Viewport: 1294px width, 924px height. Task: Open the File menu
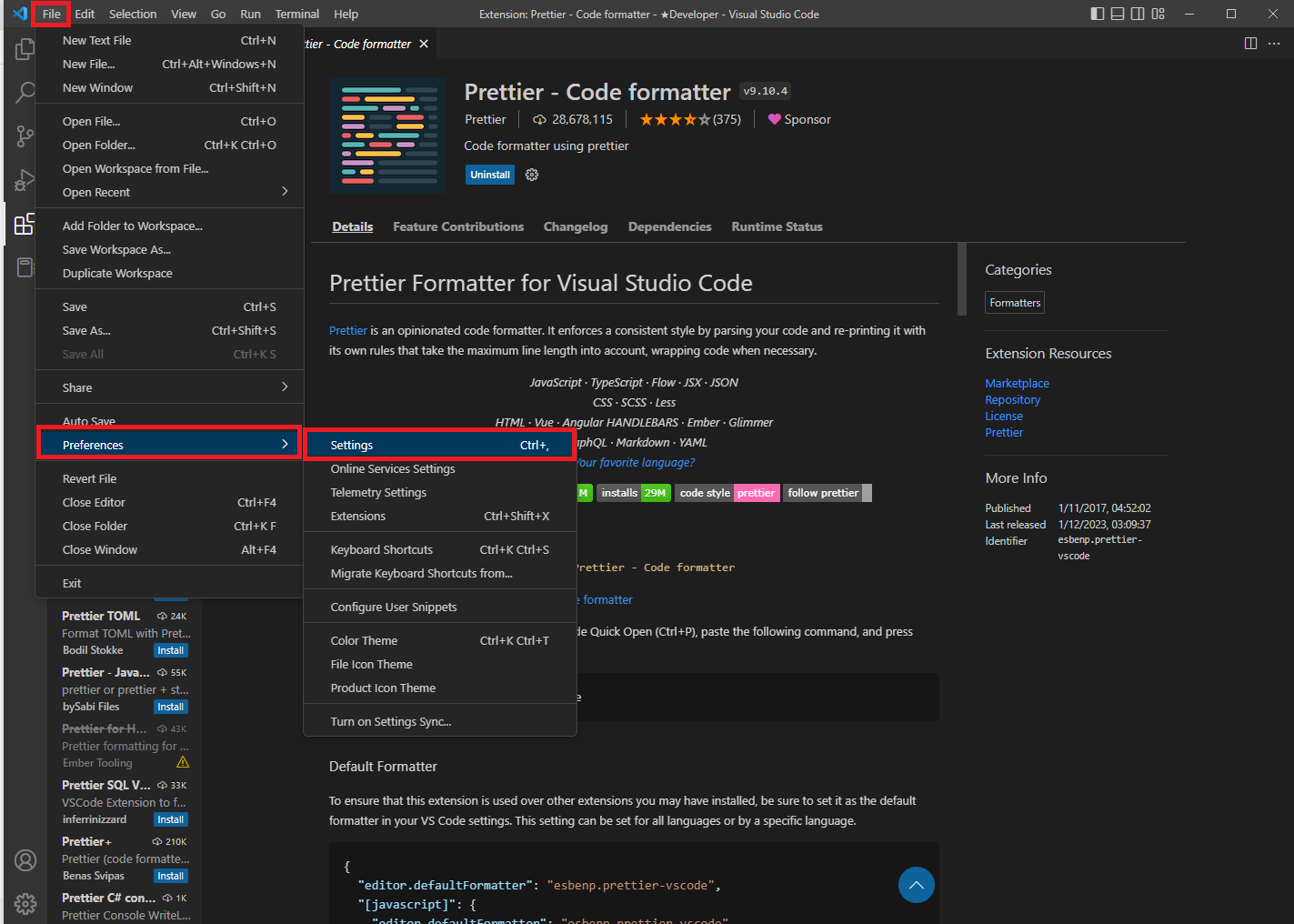click(51, 14)
